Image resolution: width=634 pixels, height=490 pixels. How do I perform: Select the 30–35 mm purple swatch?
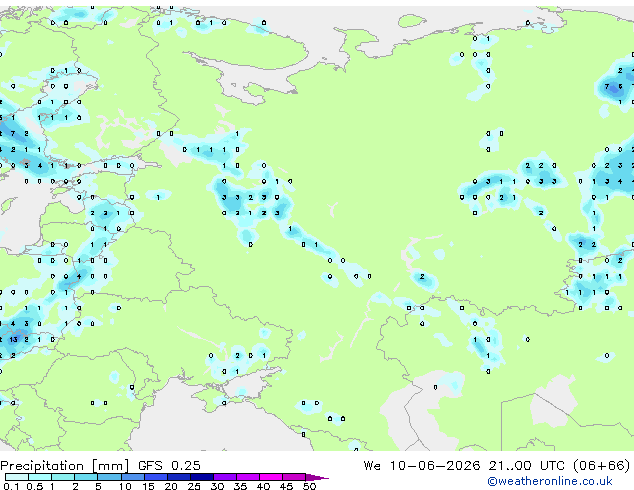[225, 477]
